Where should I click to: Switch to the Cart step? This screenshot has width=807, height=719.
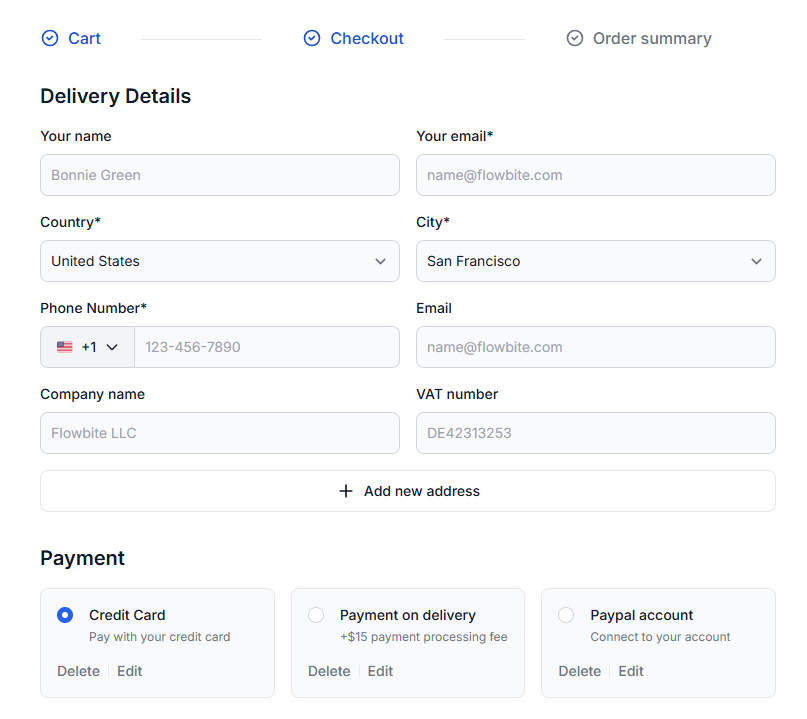tap(84, 38)
